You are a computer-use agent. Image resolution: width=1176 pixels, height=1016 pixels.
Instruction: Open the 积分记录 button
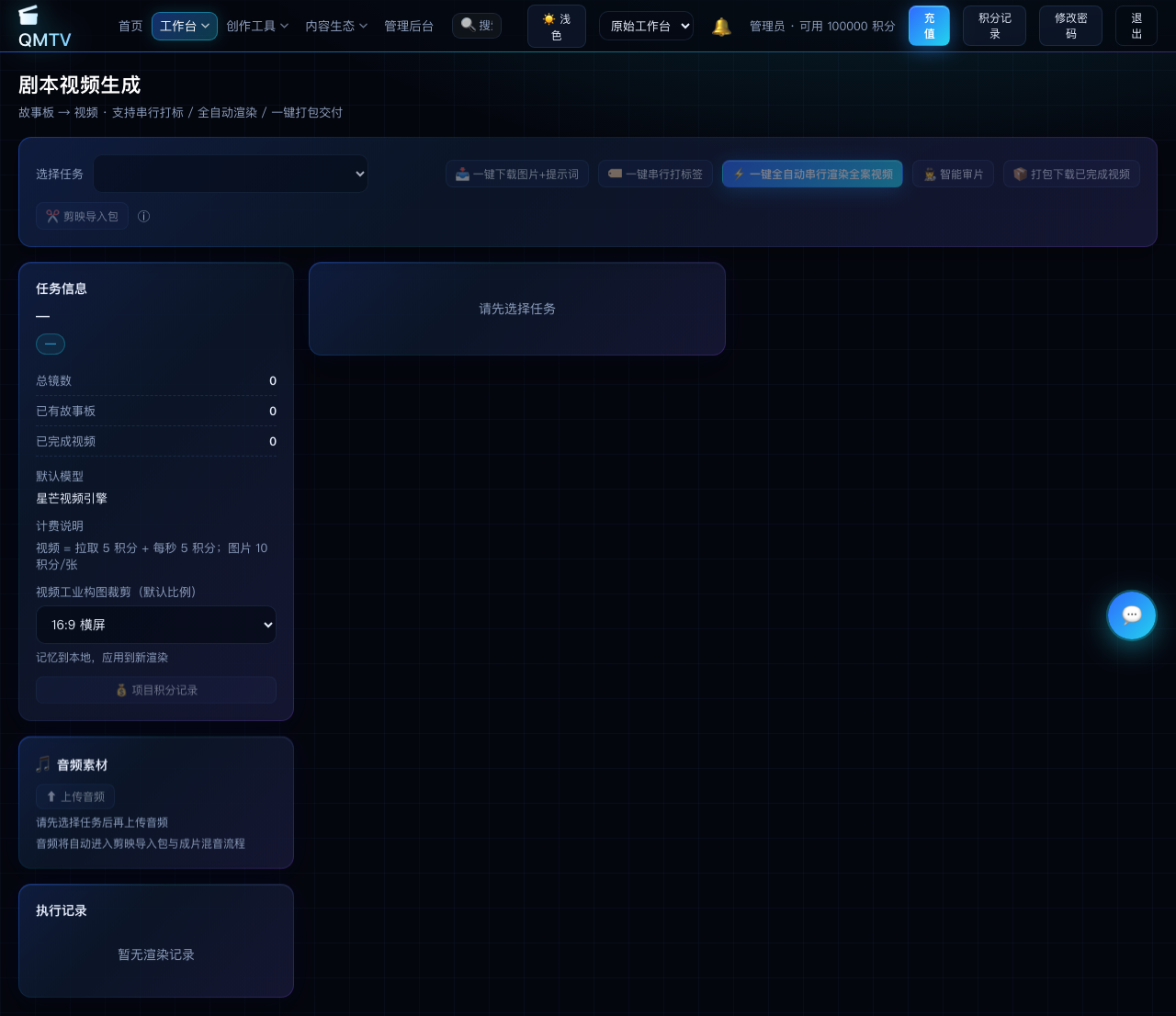pyautogui.click(x=994, y=26)
